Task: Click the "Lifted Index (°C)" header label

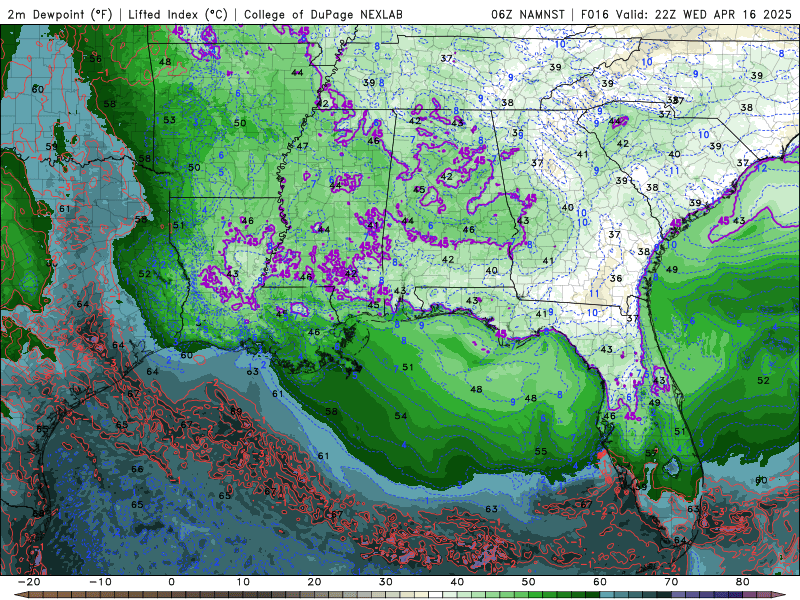Action: click(178, 14)
